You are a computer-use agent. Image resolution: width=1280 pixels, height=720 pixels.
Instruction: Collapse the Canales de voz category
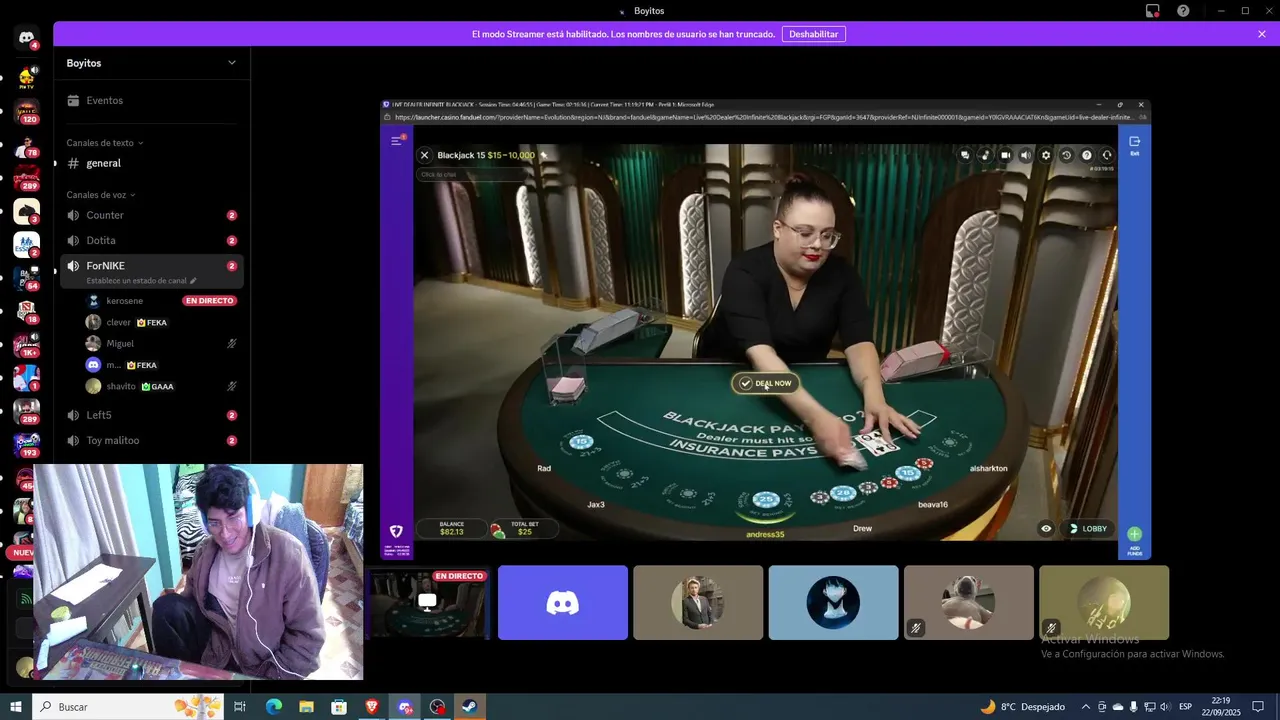pos(101,195)
